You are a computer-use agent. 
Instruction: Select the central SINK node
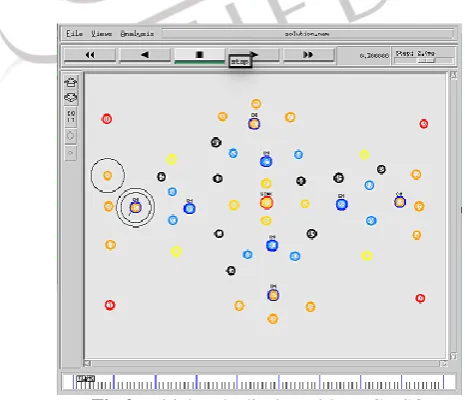click(266, 203)
